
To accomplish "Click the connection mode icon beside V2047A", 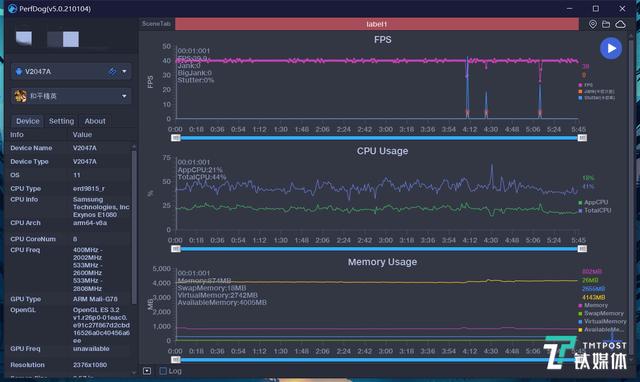I will pos(112,71).
